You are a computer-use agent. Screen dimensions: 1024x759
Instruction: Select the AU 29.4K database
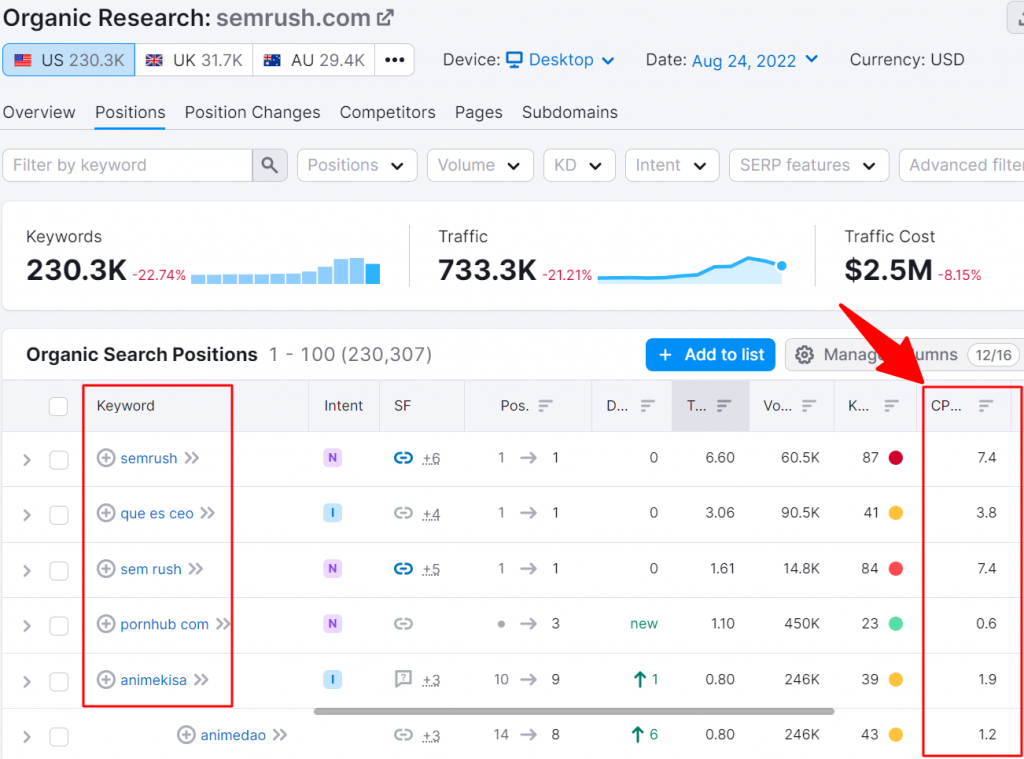[314, 60]
